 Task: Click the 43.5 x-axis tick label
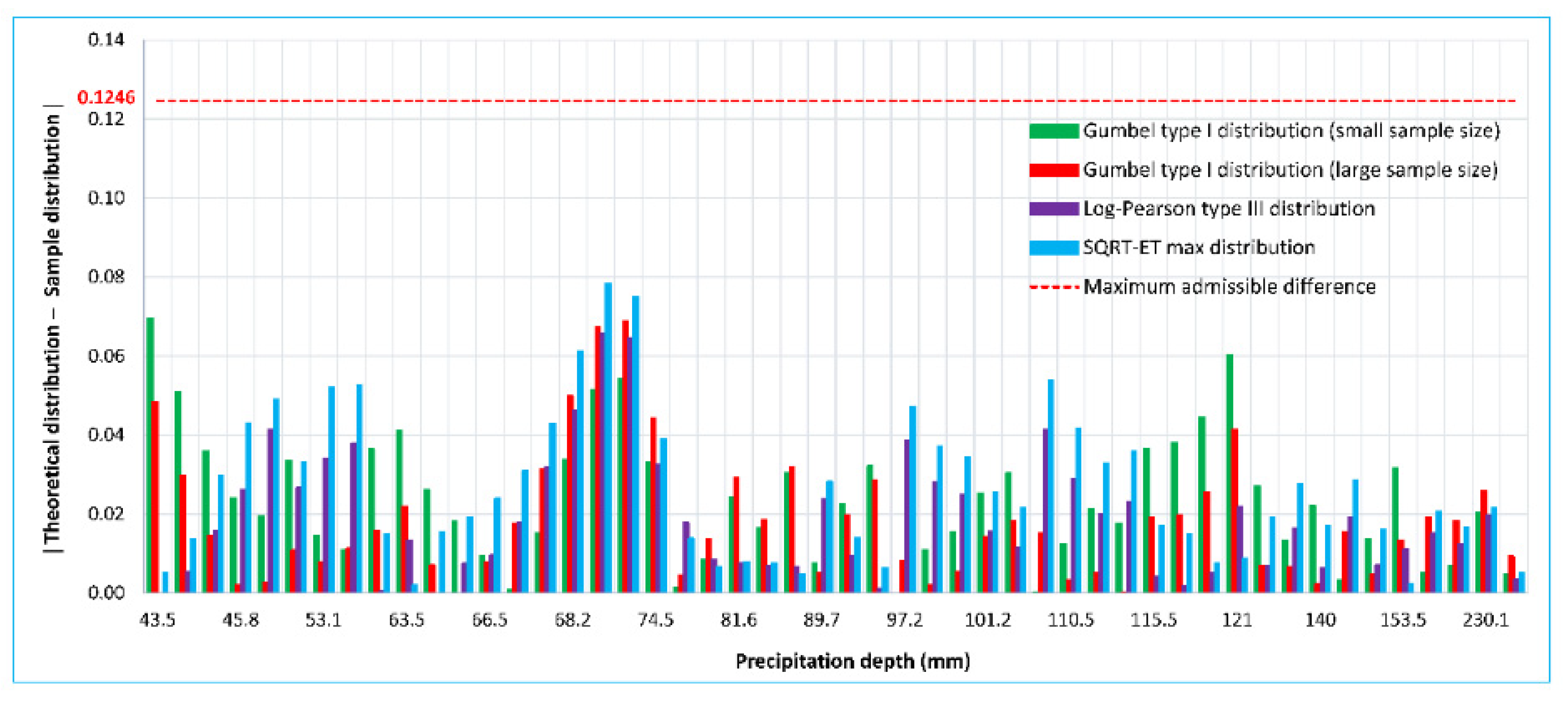click(x=157, y=620)
